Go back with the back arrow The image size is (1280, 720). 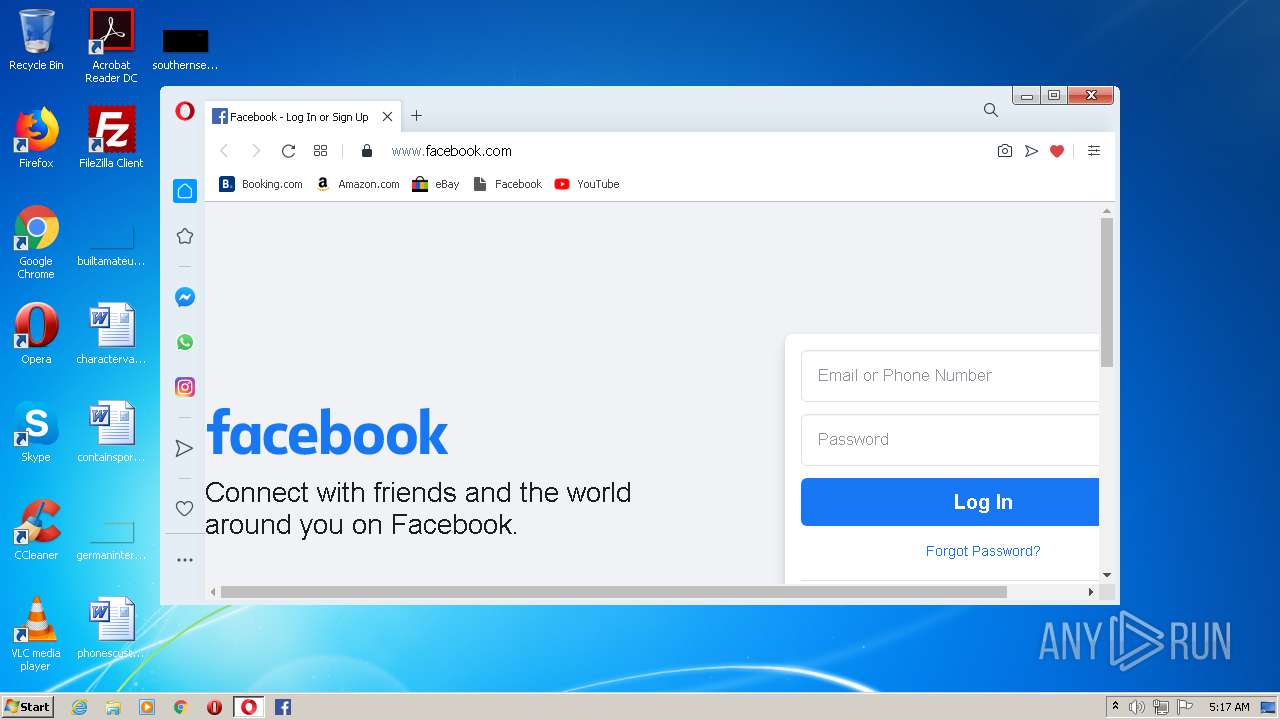pyautogui.click(x=224, y=151)
